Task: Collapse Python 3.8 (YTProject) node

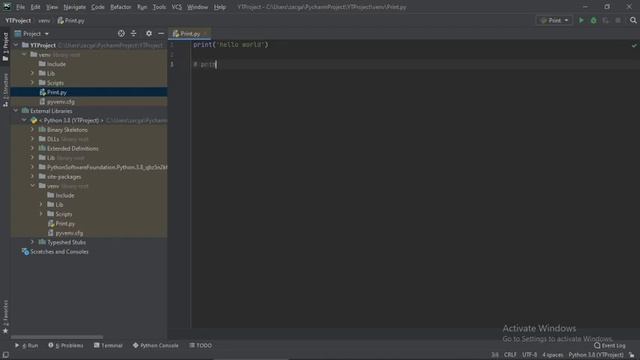Action: 24,120
